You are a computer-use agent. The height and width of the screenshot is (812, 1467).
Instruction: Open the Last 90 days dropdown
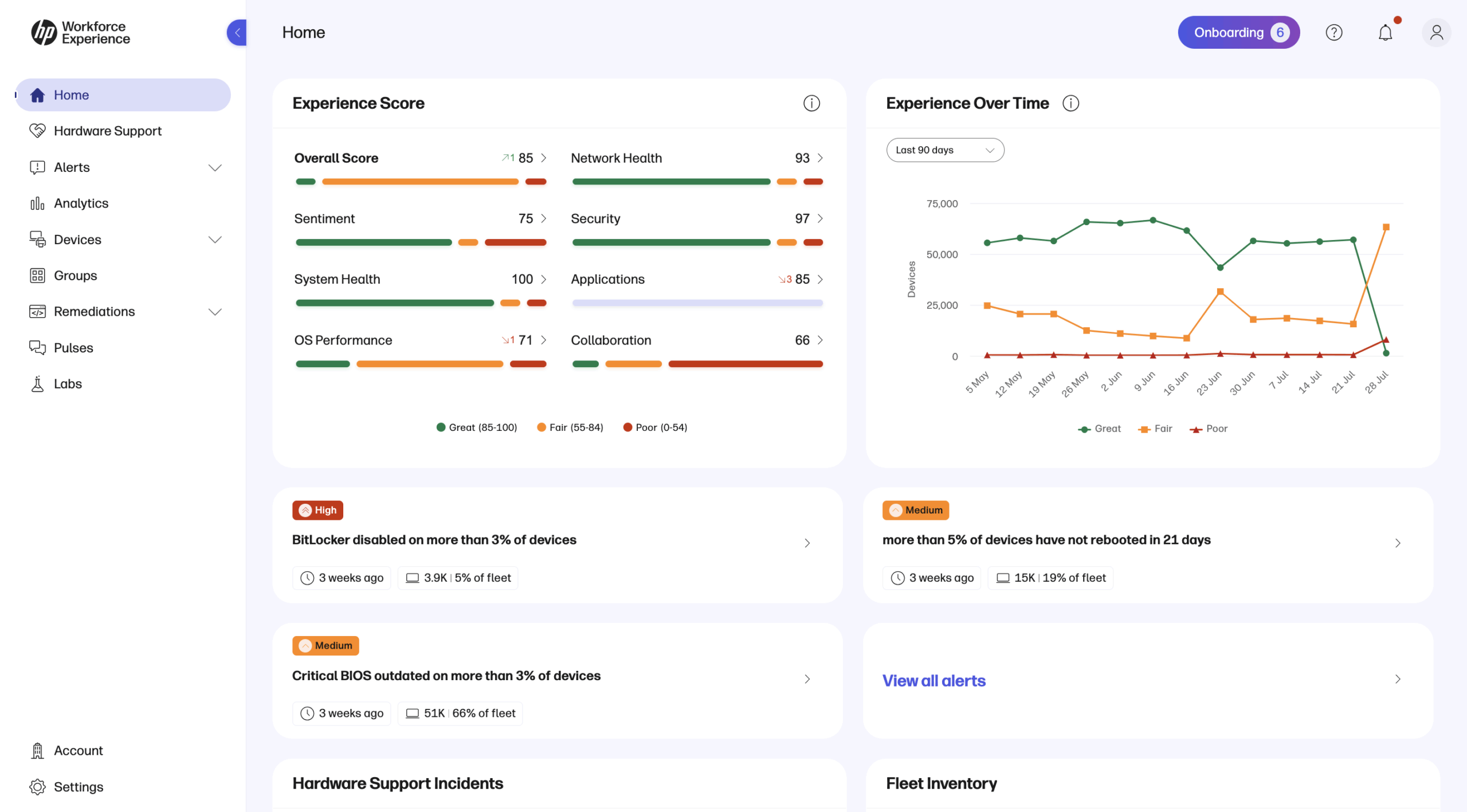[945, 150]
